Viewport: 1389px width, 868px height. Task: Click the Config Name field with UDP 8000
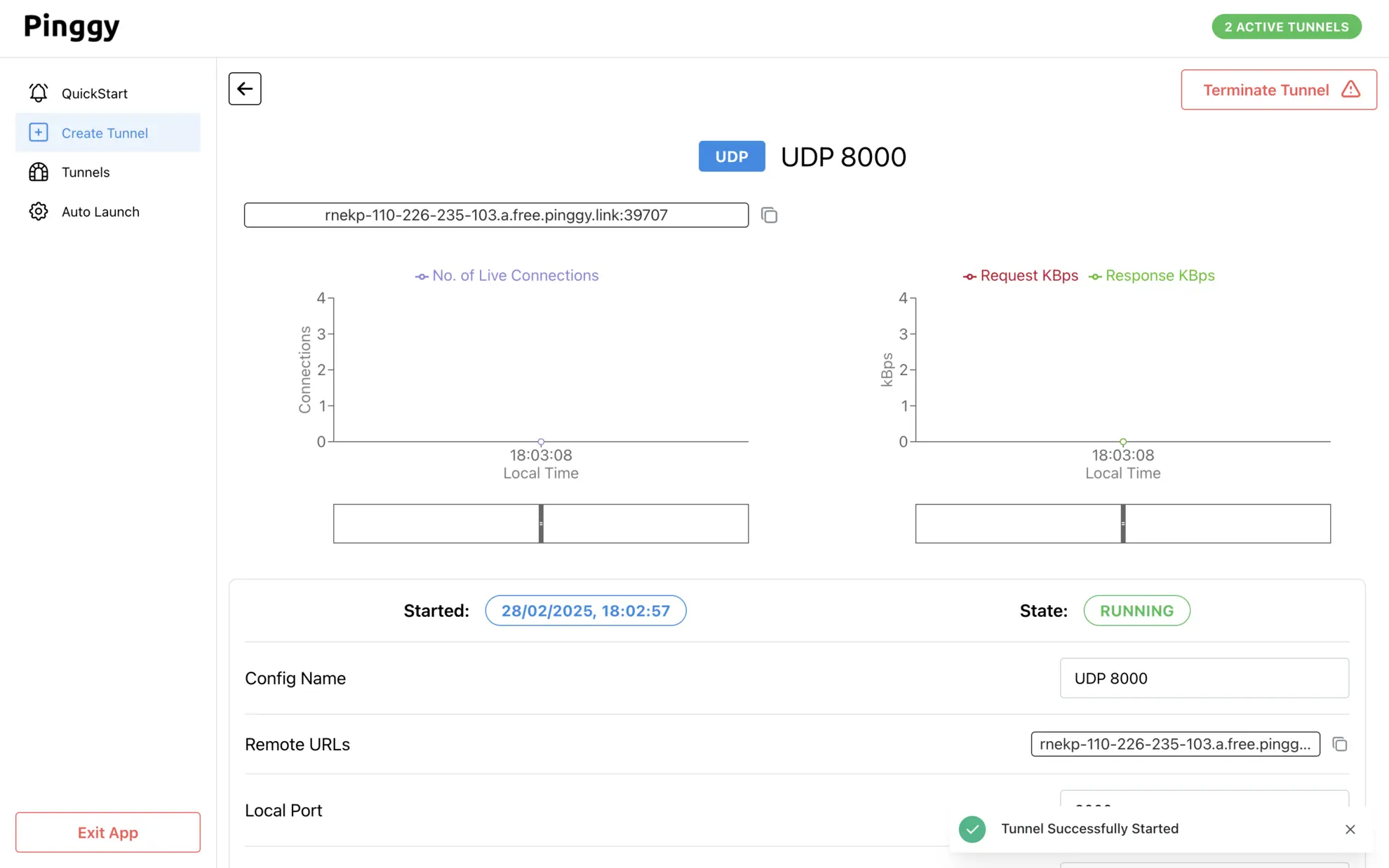point(1205,678)
